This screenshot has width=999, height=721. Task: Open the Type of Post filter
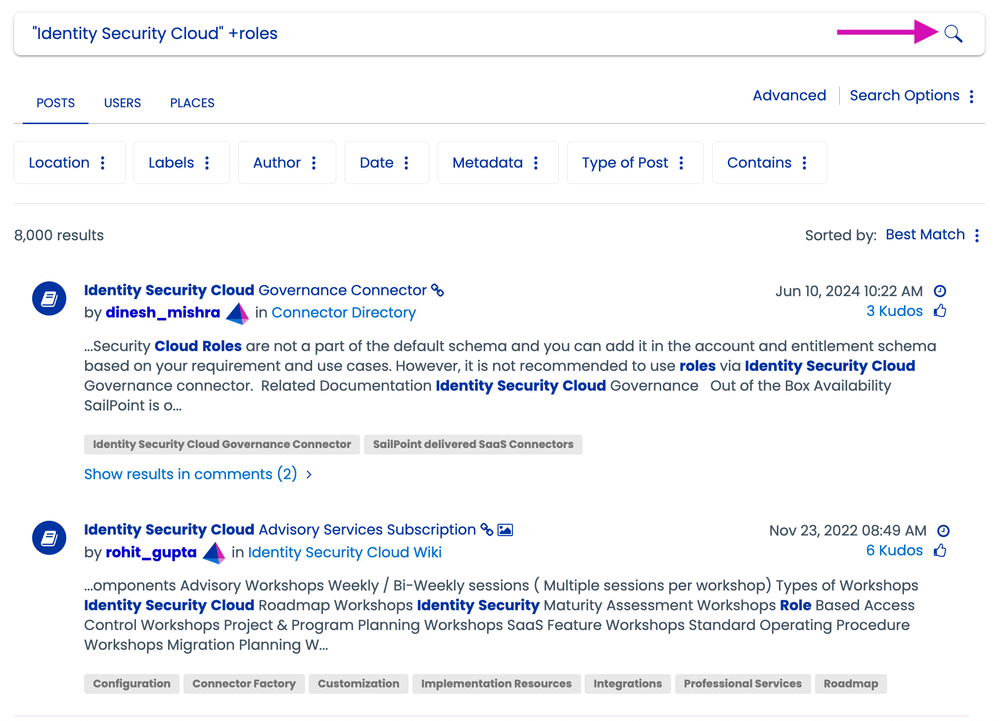[634, 163]
